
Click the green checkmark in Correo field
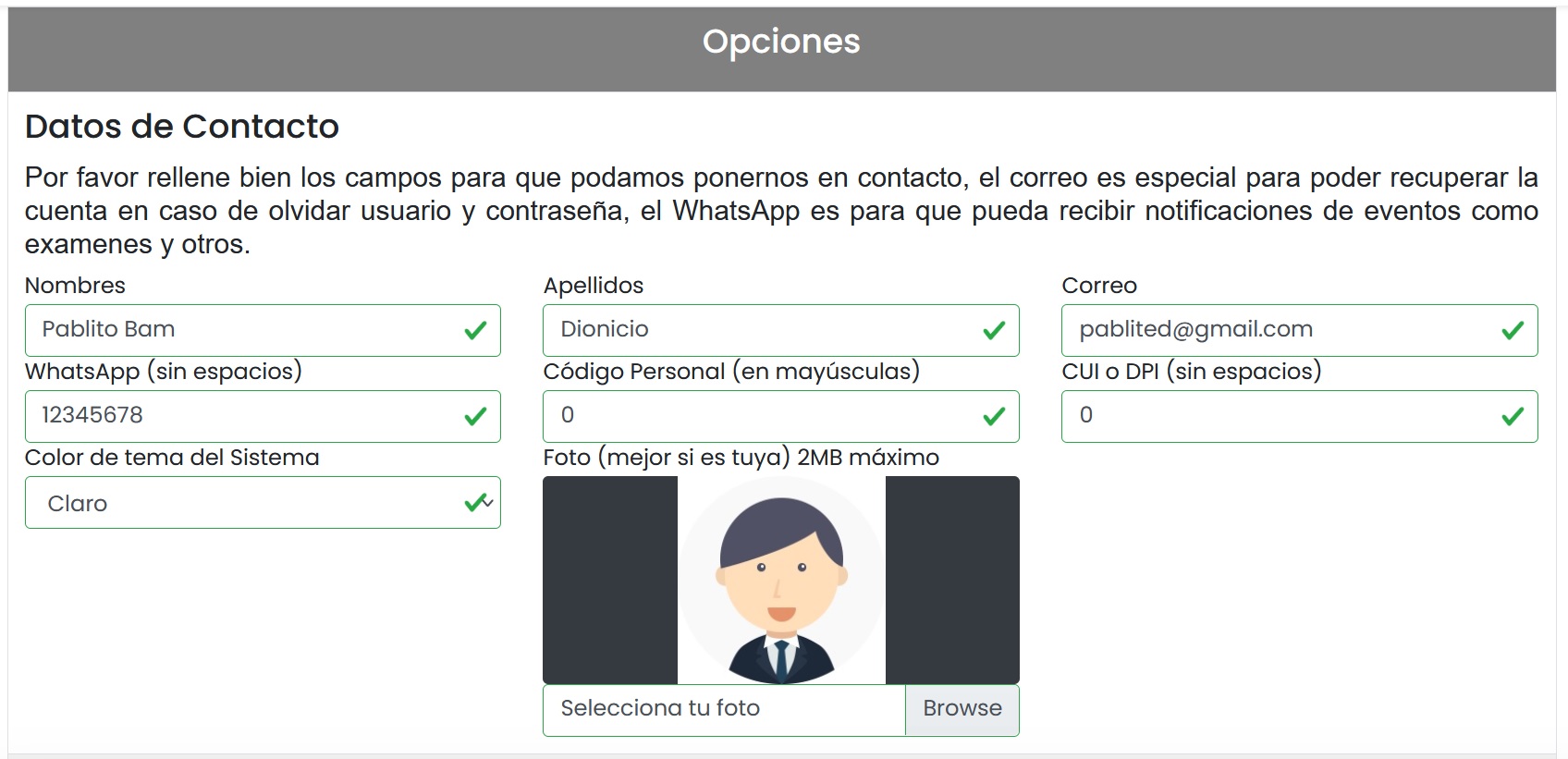[x=1513, y=330]
